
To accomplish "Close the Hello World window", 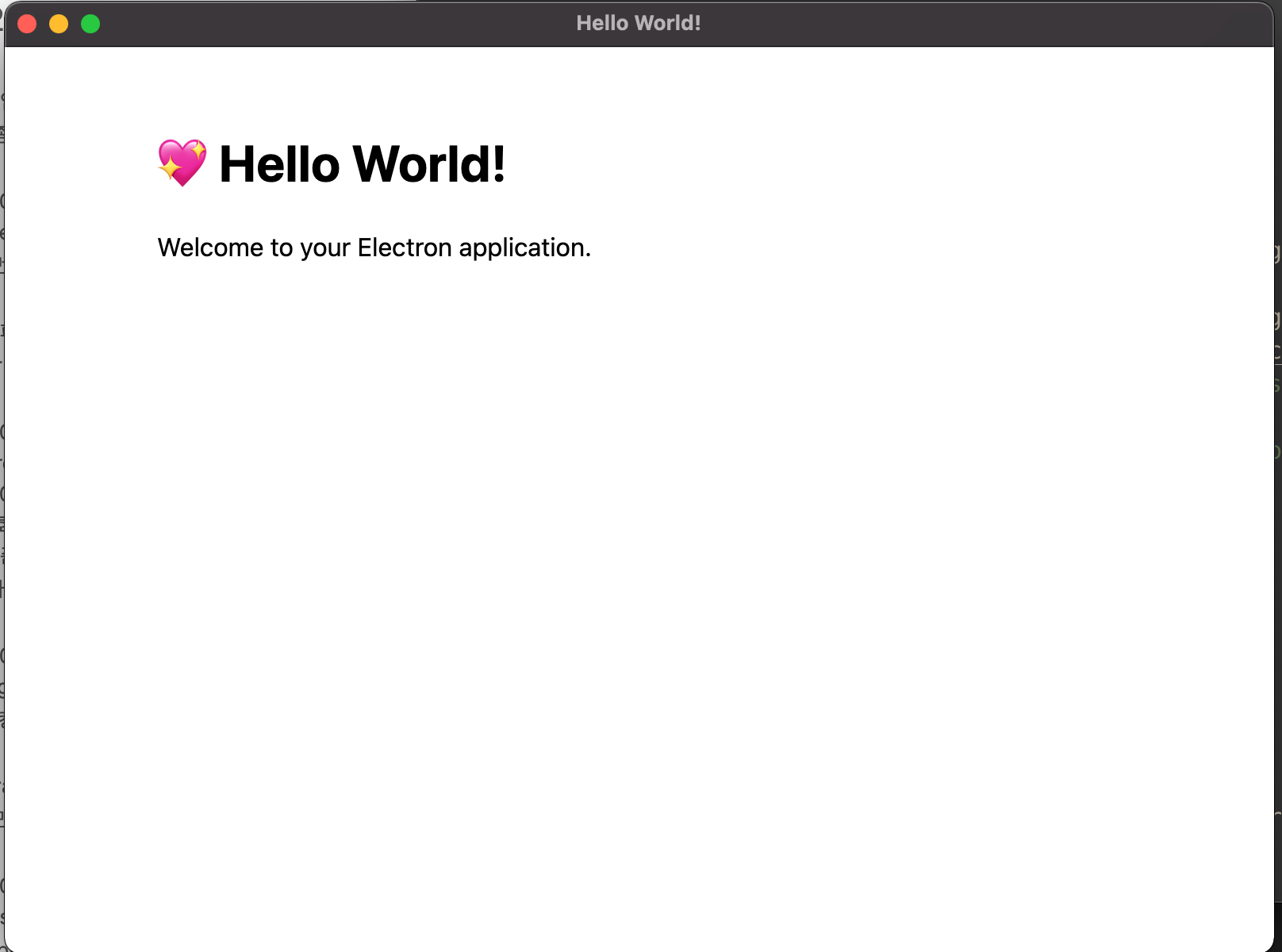I will [x=27, y=24].
